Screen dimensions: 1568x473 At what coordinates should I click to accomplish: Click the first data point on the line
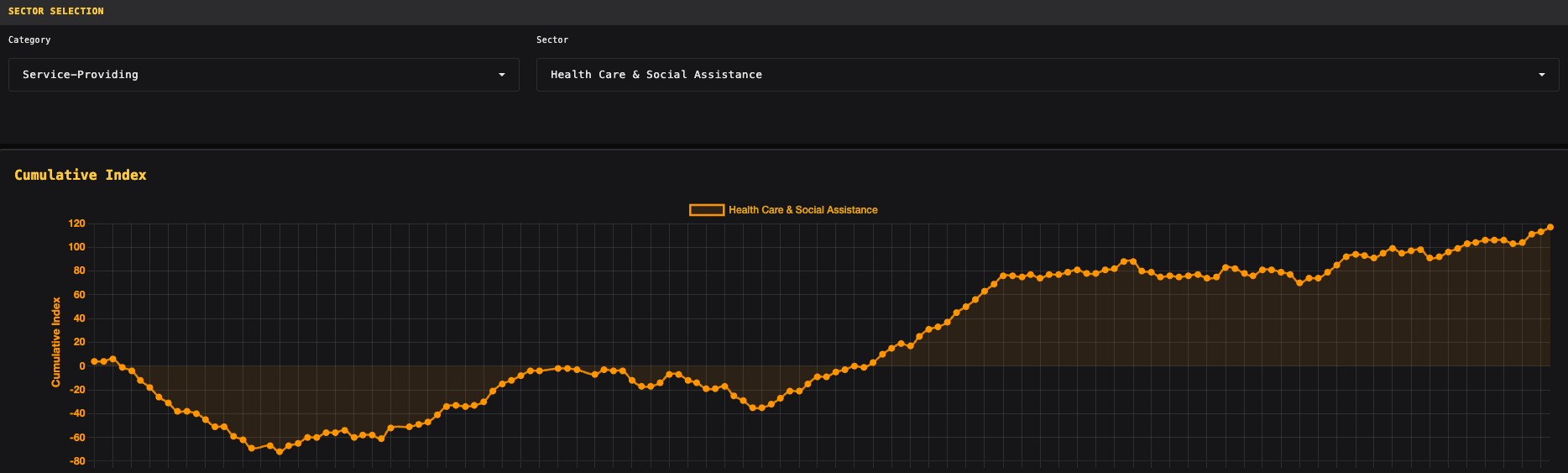pyautogui.click(x=95, y=361)
